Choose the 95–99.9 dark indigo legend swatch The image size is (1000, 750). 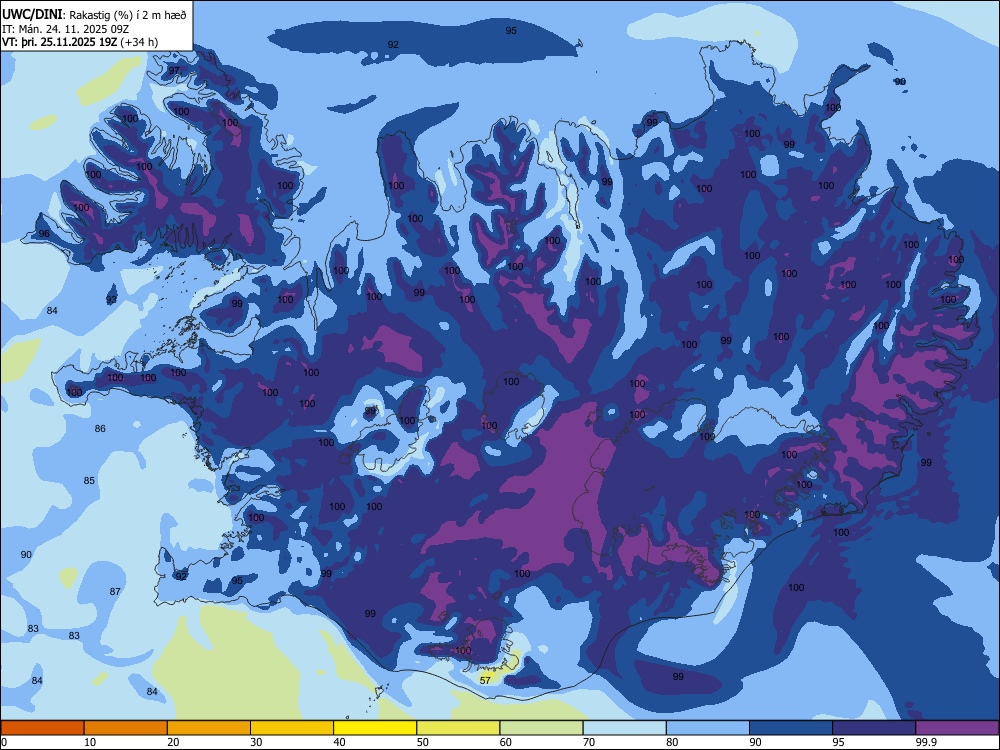[x=874, y=728]
